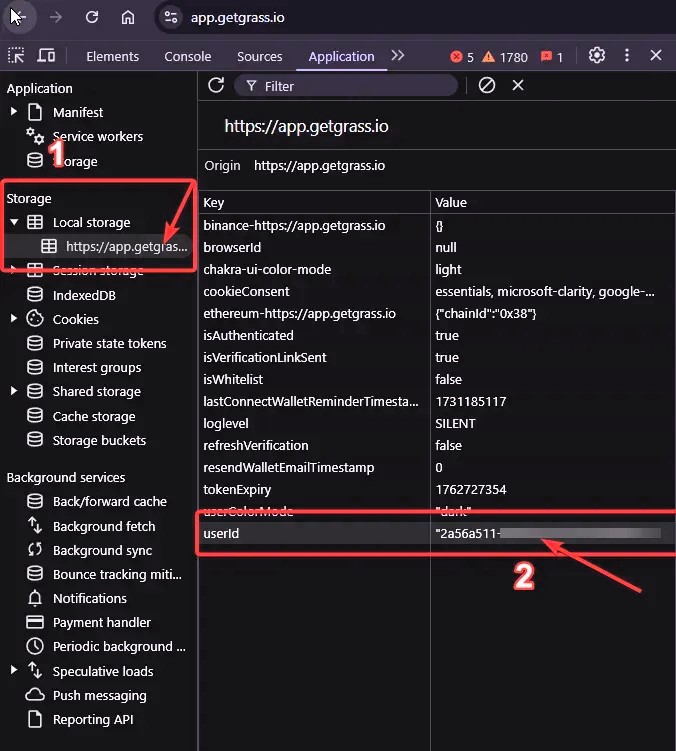676x751 pixels.
Task: Sort table by Value column header
Action: [x=553, y=202]
